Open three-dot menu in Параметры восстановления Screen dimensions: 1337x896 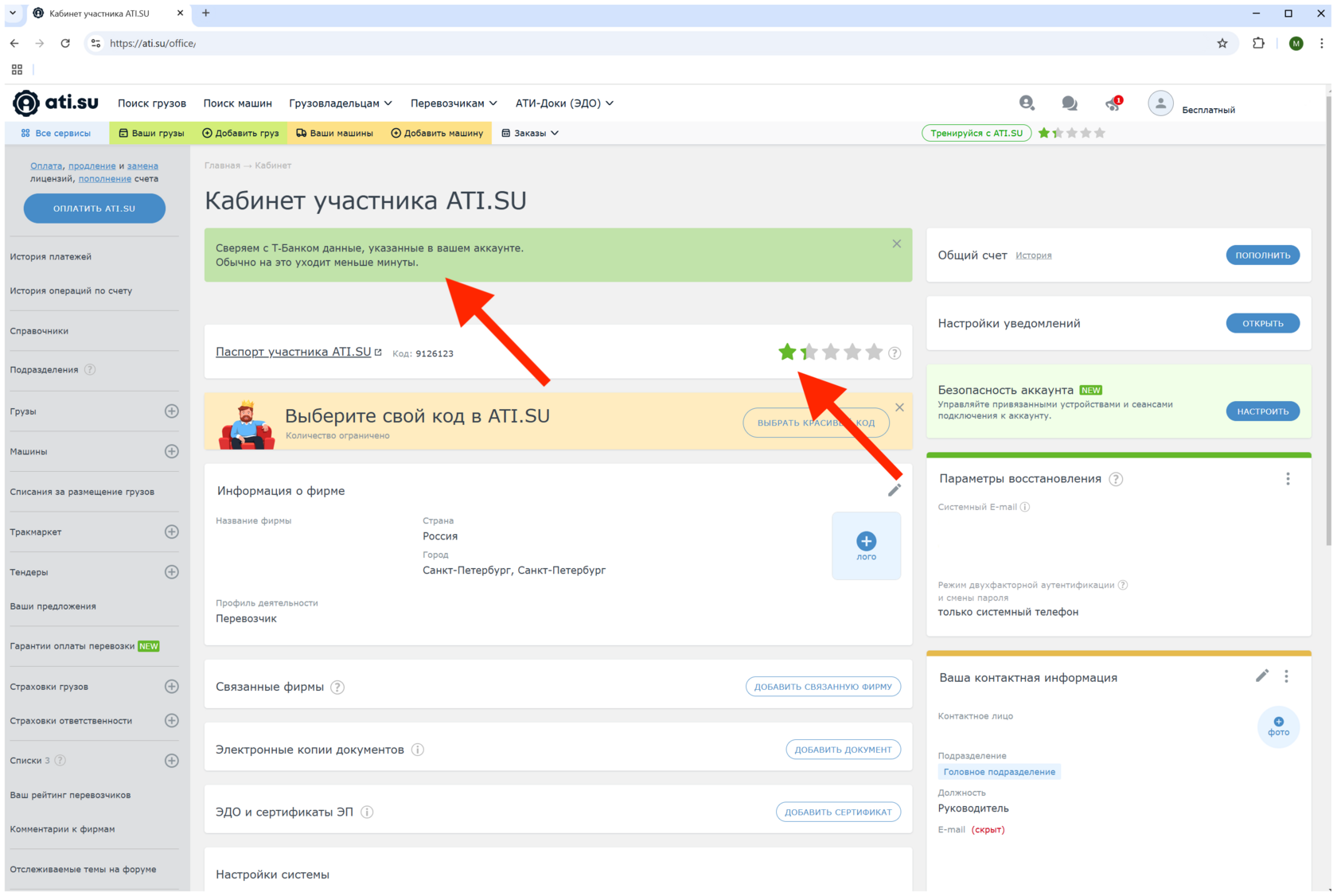(x=1287, y=479)
